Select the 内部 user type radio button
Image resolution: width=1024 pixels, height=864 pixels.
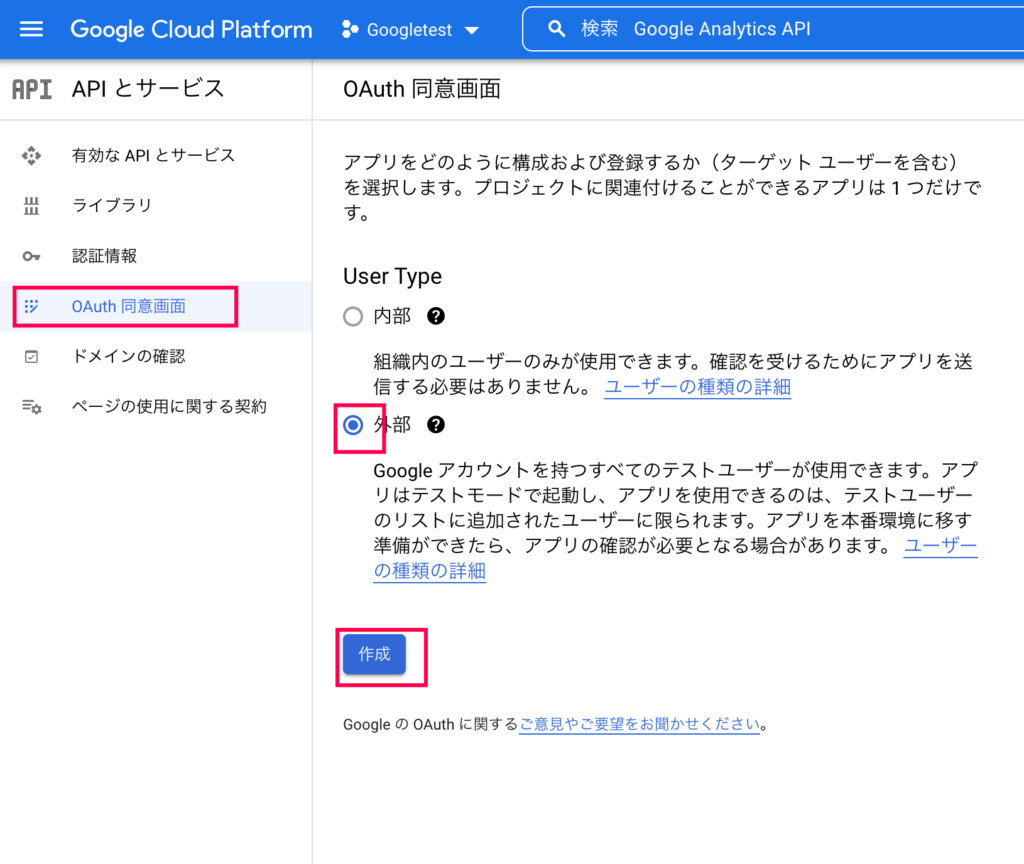353,317
